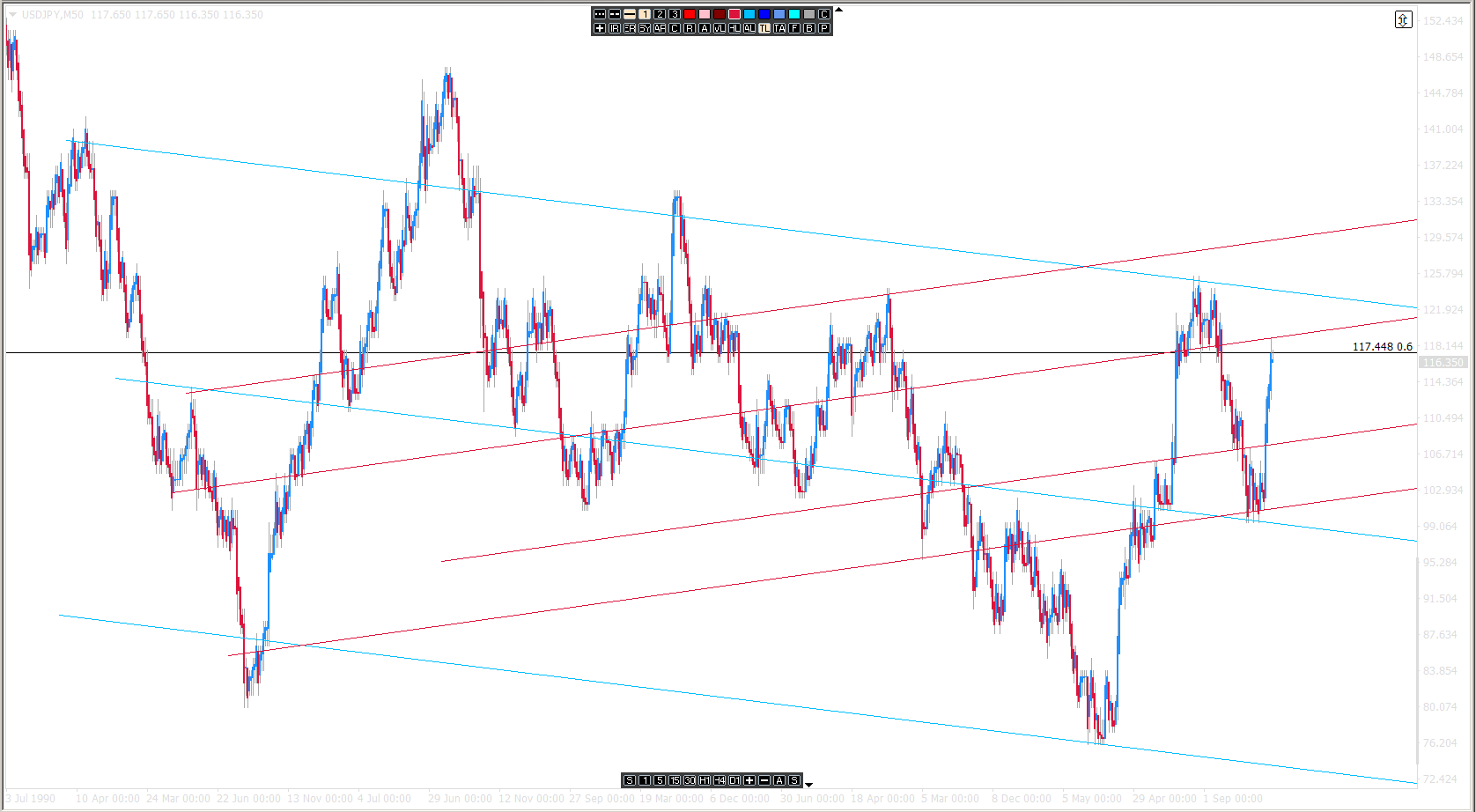Click the 152.434 price axis value
This screenshot has width=1476, height=812.
(1443, 20)
